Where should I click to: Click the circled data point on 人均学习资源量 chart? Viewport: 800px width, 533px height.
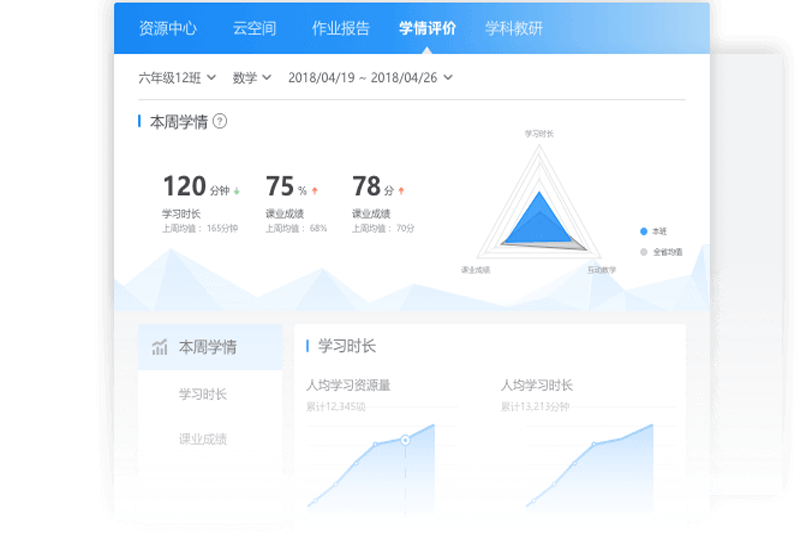click(405, 439)
